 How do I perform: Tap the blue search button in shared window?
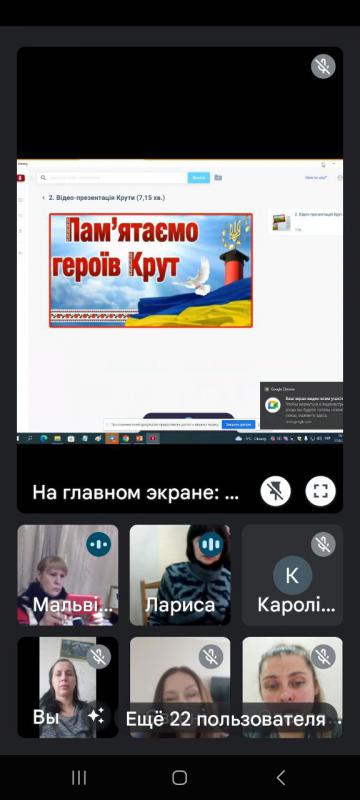199,178
